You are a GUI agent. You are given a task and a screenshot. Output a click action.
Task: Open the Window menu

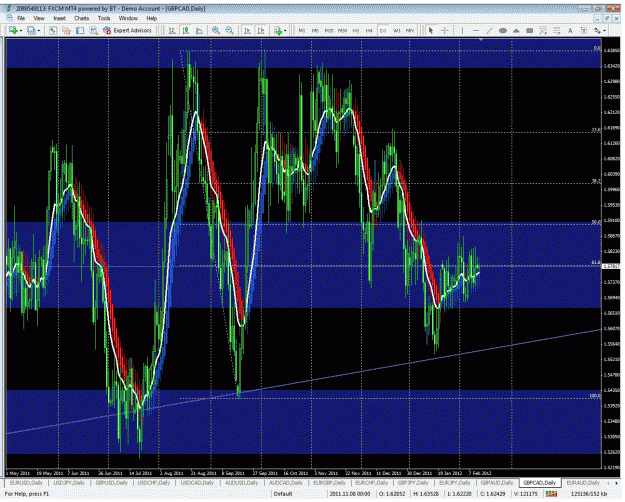pyautogui.click(x=128, y=18)
